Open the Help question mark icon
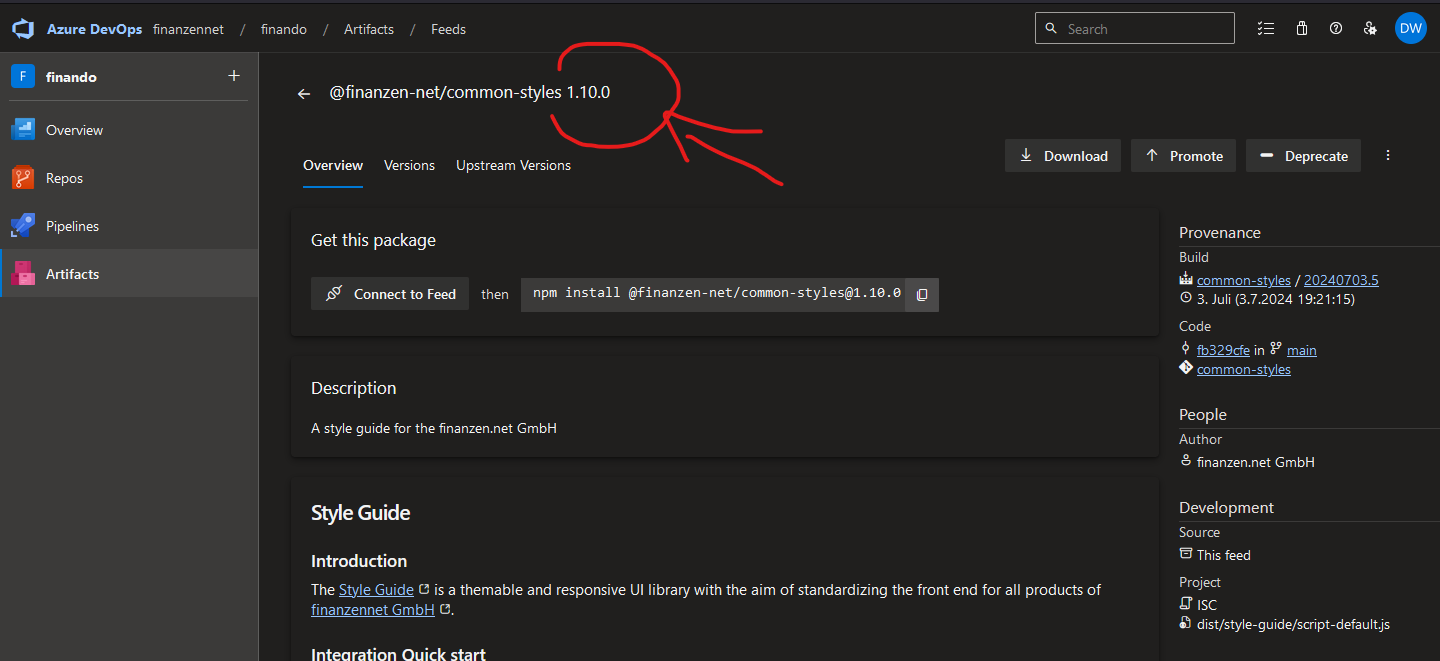 (1336, 29)
